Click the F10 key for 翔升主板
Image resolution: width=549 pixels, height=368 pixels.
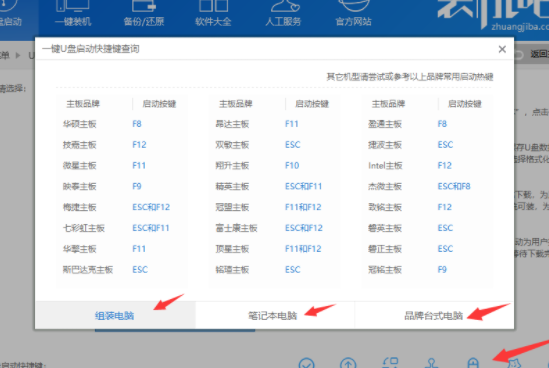292,166
